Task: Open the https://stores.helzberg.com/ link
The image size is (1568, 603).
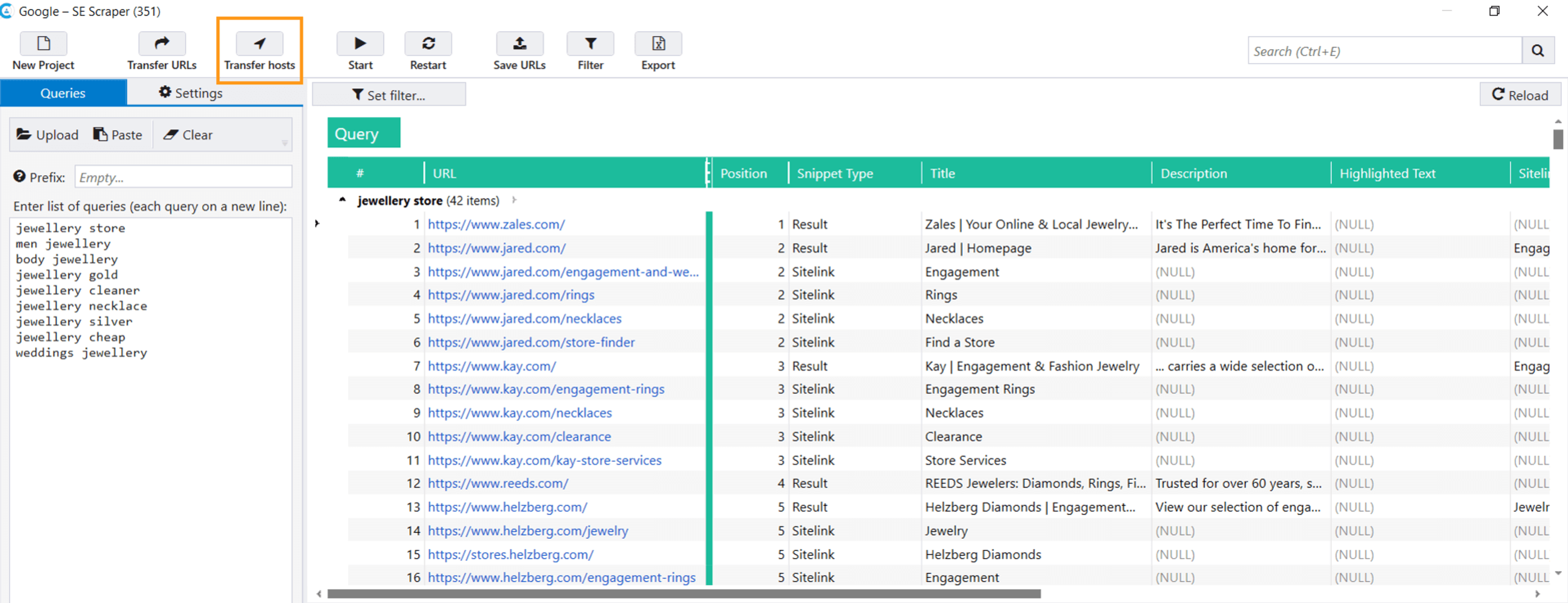Action: click(x=510, y=554)
